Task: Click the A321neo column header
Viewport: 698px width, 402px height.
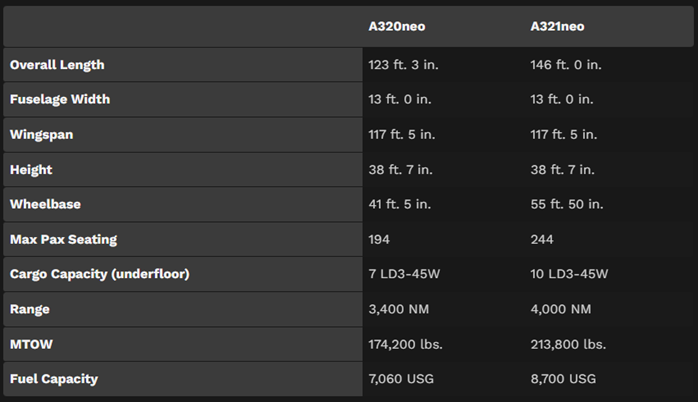Action: 557,27
